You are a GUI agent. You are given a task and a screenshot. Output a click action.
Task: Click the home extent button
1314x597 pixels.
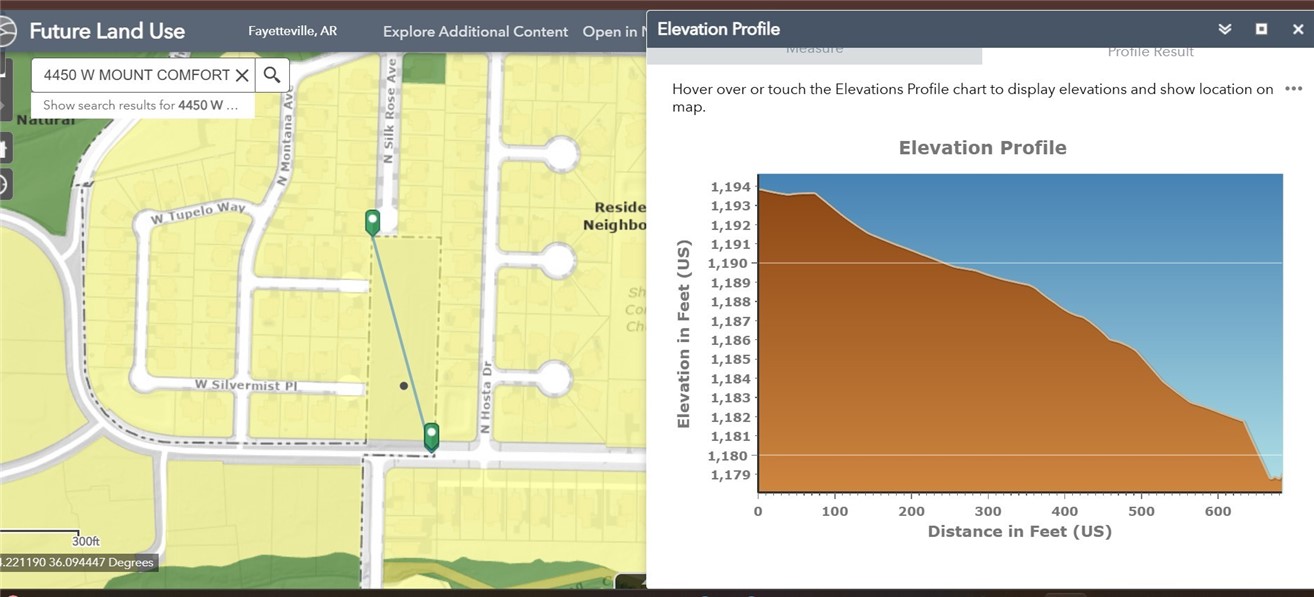click(x=3, y=149)
